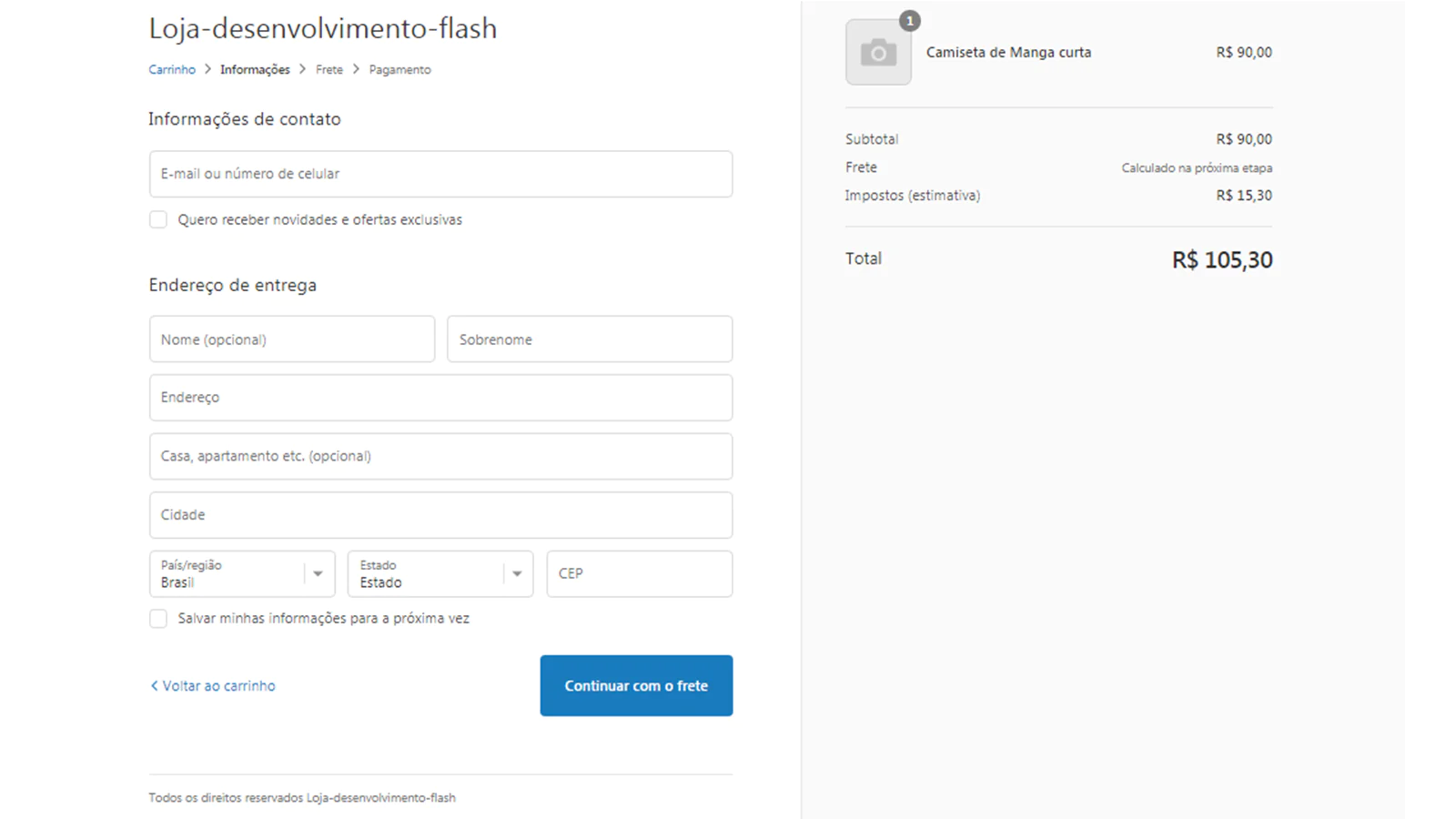Click the R$ 15,30 tax amount

(1244, 196)
